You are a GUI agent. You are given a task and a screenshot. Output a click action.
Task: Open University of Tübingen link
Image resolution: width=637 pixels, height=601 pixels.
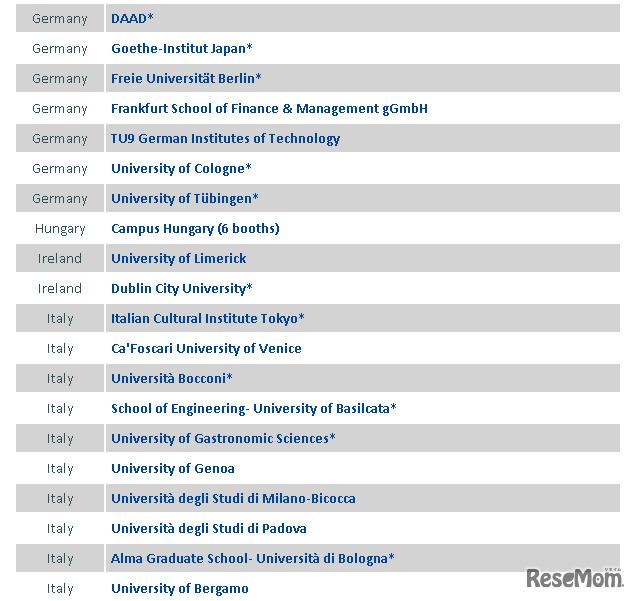point(184,198)
